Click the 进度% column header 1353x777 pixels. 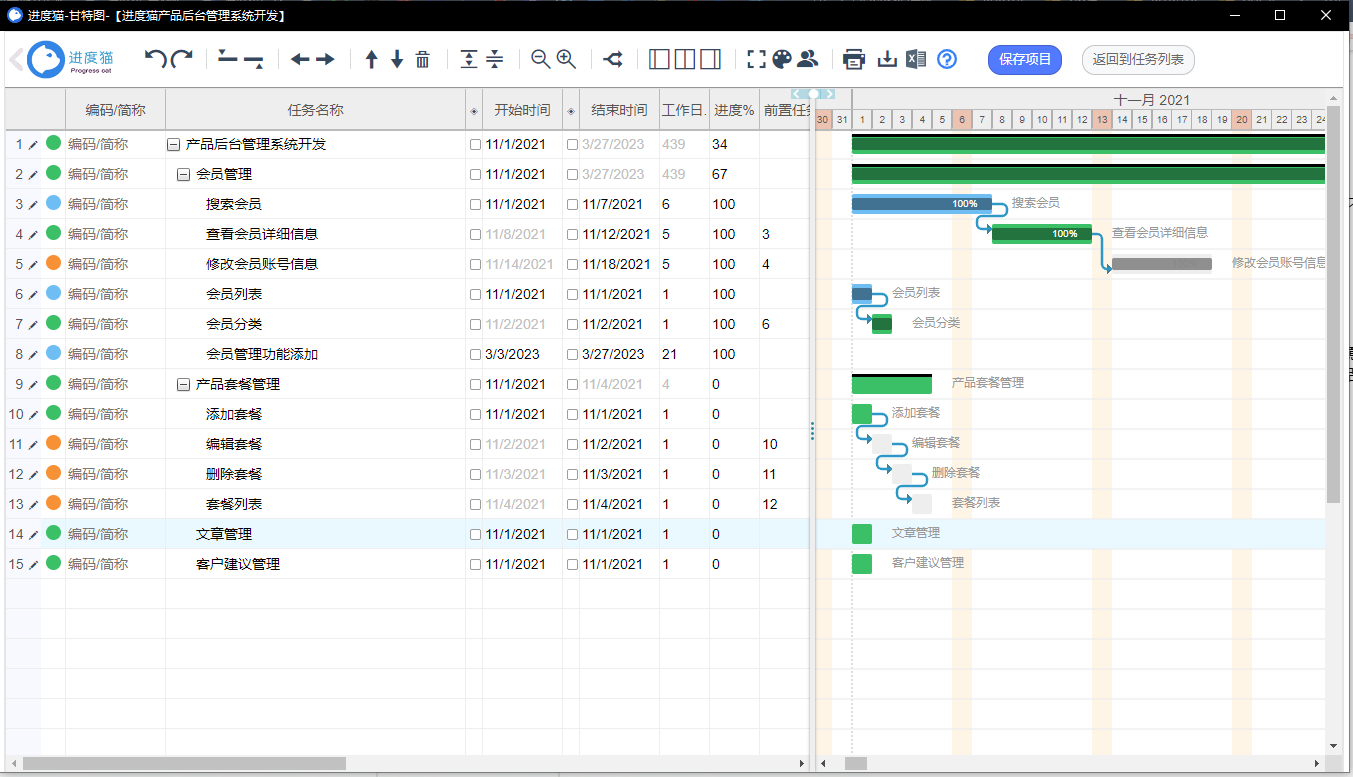pyautogui.click(x=734, y=110)
